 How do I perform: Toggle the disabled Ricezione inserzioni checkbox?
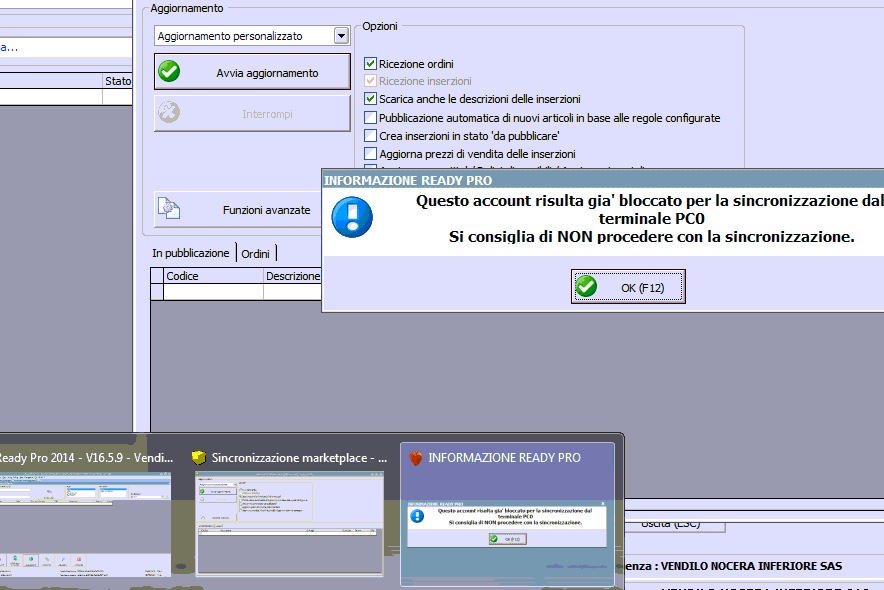(370, 81)
